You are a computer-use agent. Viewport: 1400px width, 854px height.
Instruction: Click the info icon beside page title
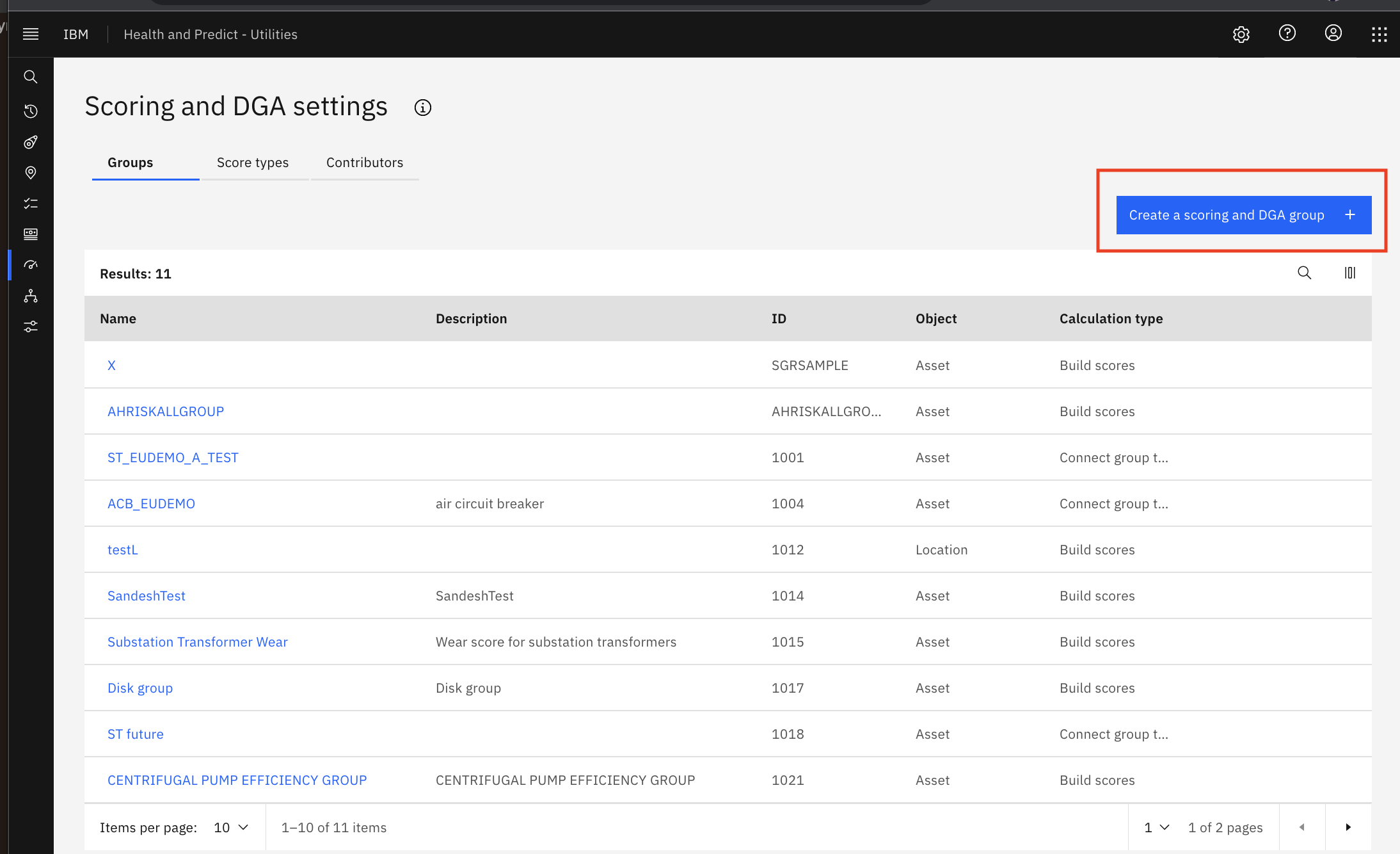point(423,108)
